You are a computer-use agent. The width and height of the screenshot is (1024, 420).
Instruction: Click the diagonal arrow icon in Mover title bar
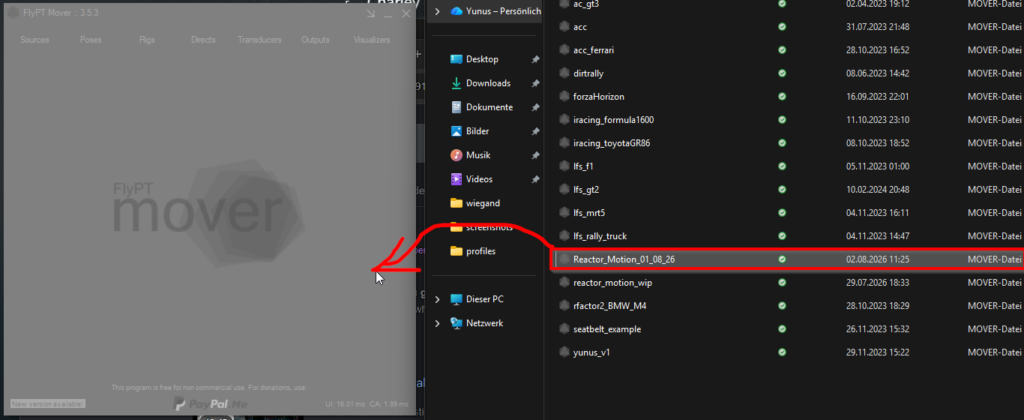pyautogui.click(x=370, y=13)
